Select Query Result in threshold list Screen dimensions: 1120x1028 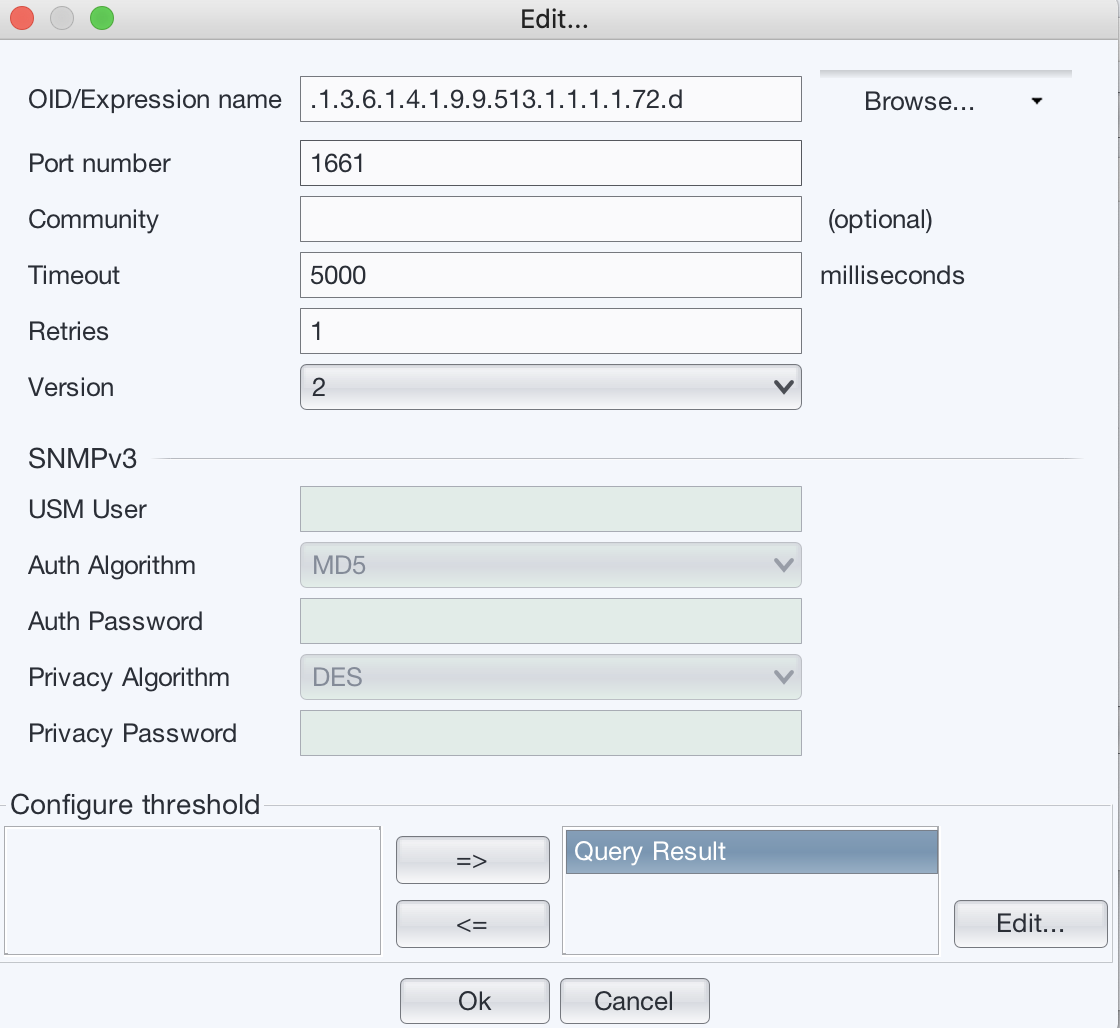pyautogui.click(x=751, y=852)
